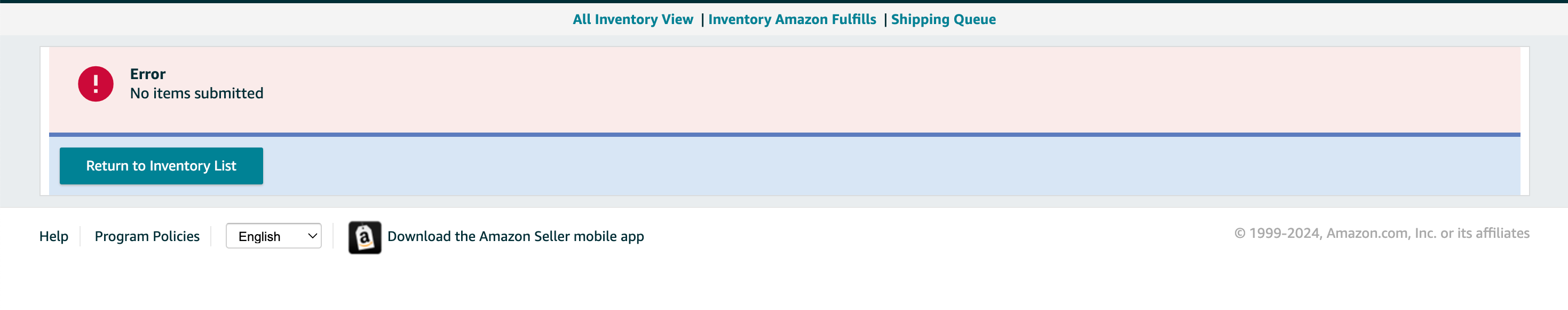The height and width of the screenshot is (310, 1568).
Task: Click separator bar before Inventory Amazon Fulfills
Action: click(702, 20)
